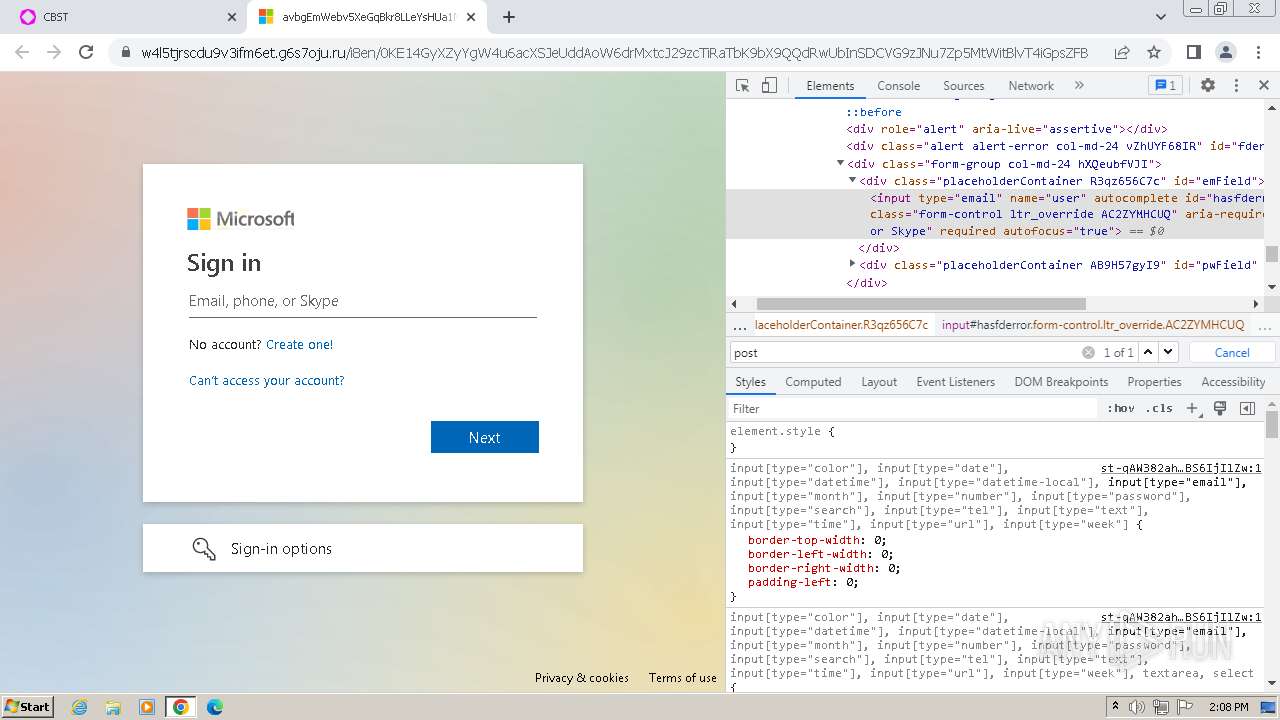Open Sign-in options

[x=363, y=548]
